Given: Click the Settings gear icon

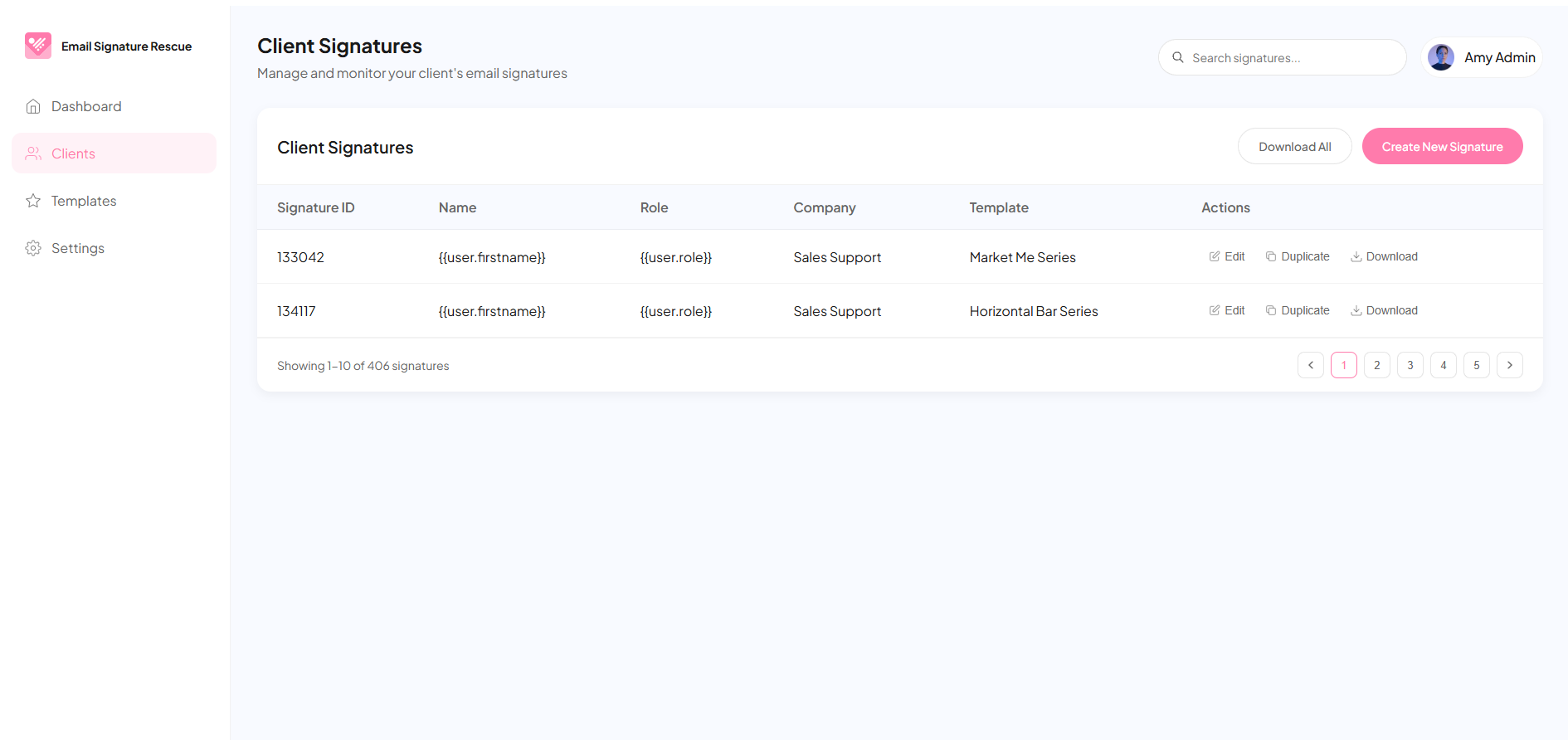Looking at the screenshot, I should (x=33, y=248).
